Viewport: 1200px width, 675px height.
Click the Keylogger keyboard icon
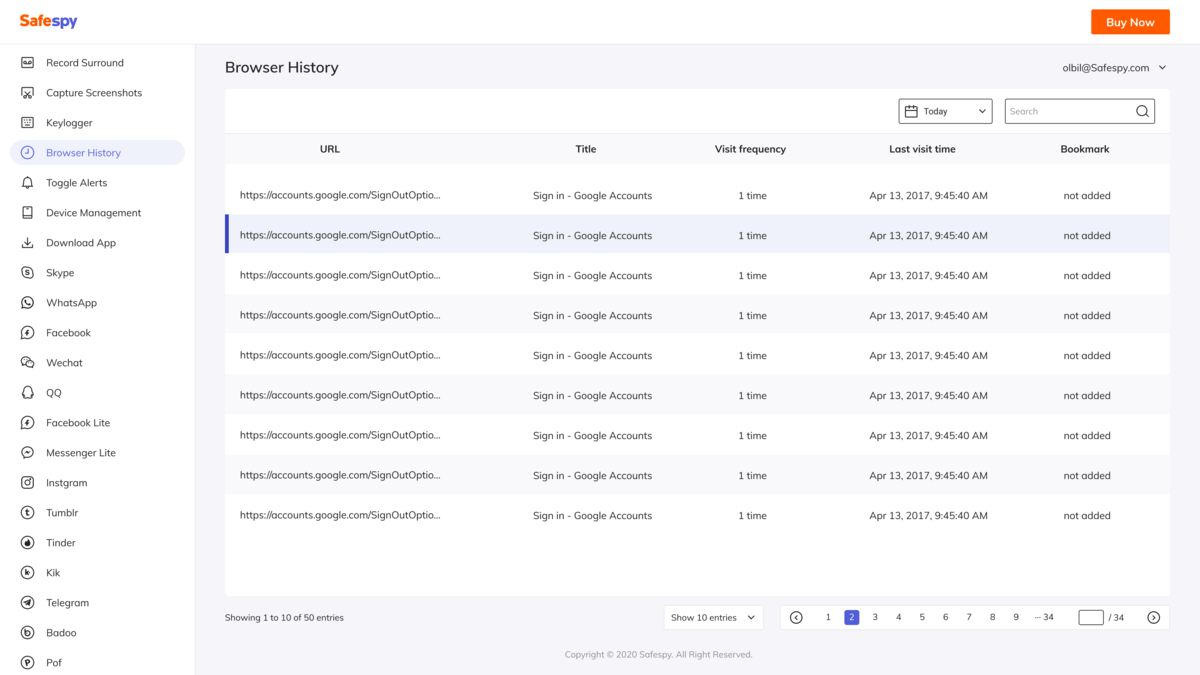(x=28, y=123)
